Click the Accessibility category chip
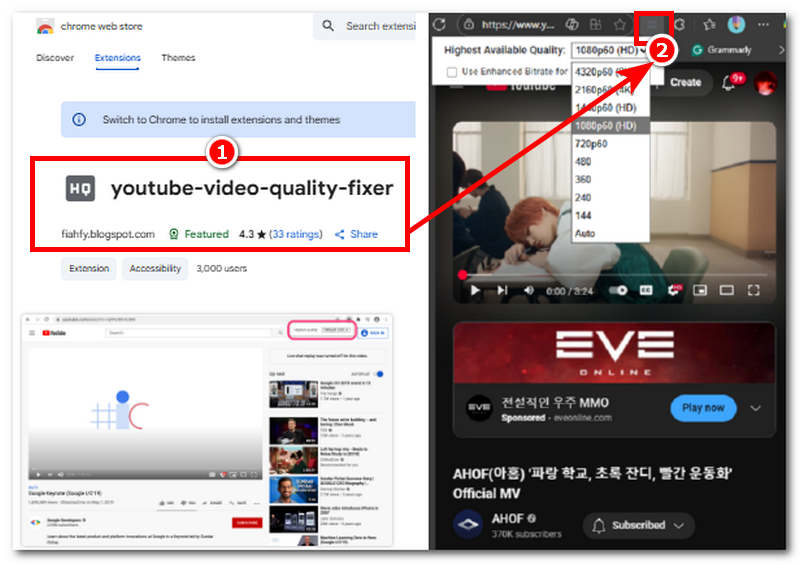 point(155,268)
